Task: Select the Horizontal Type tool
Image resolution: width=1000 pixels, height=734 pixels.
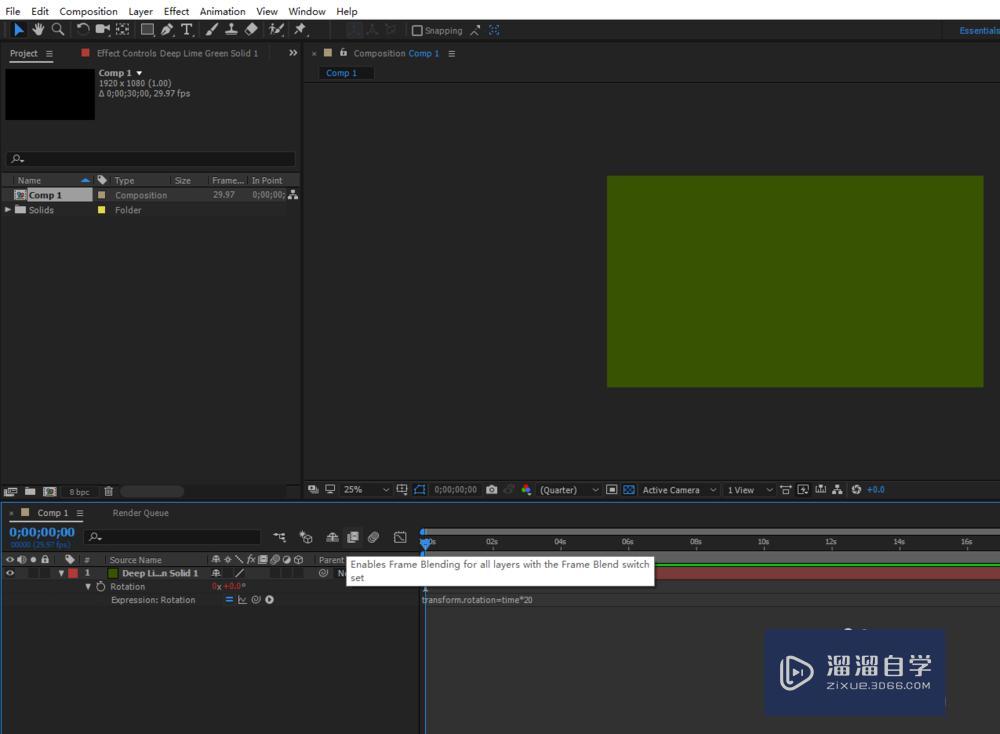Action: coord(187,29)
